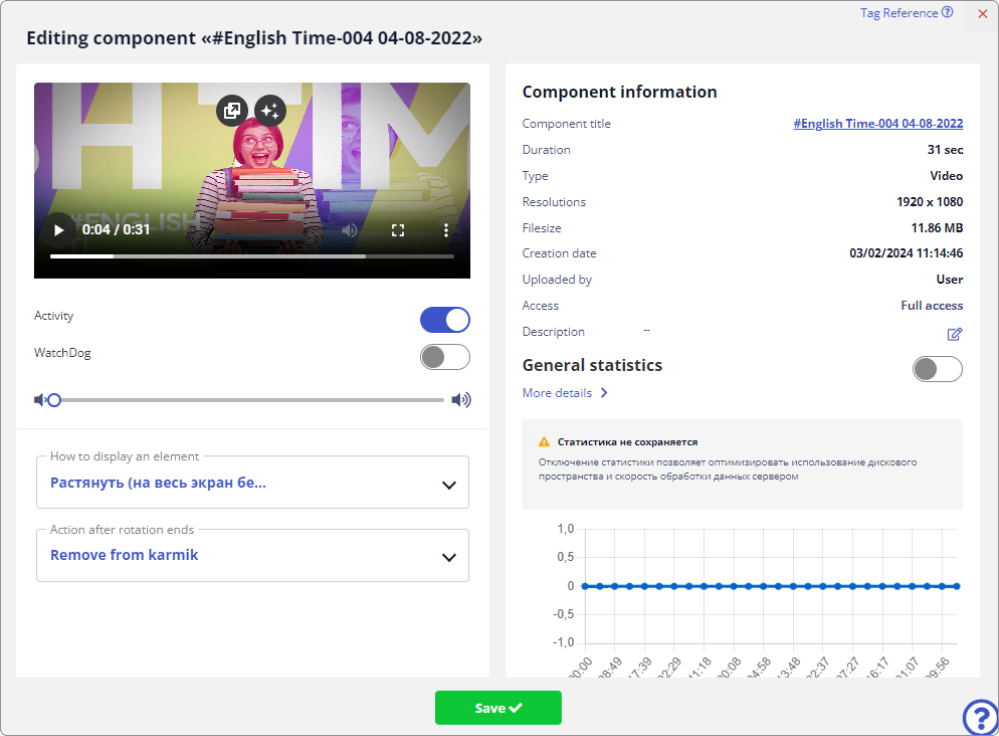The height and width of the screenshot is (736, 999).
Task: Click the volume slider track
Action: [x=250, y=400]
